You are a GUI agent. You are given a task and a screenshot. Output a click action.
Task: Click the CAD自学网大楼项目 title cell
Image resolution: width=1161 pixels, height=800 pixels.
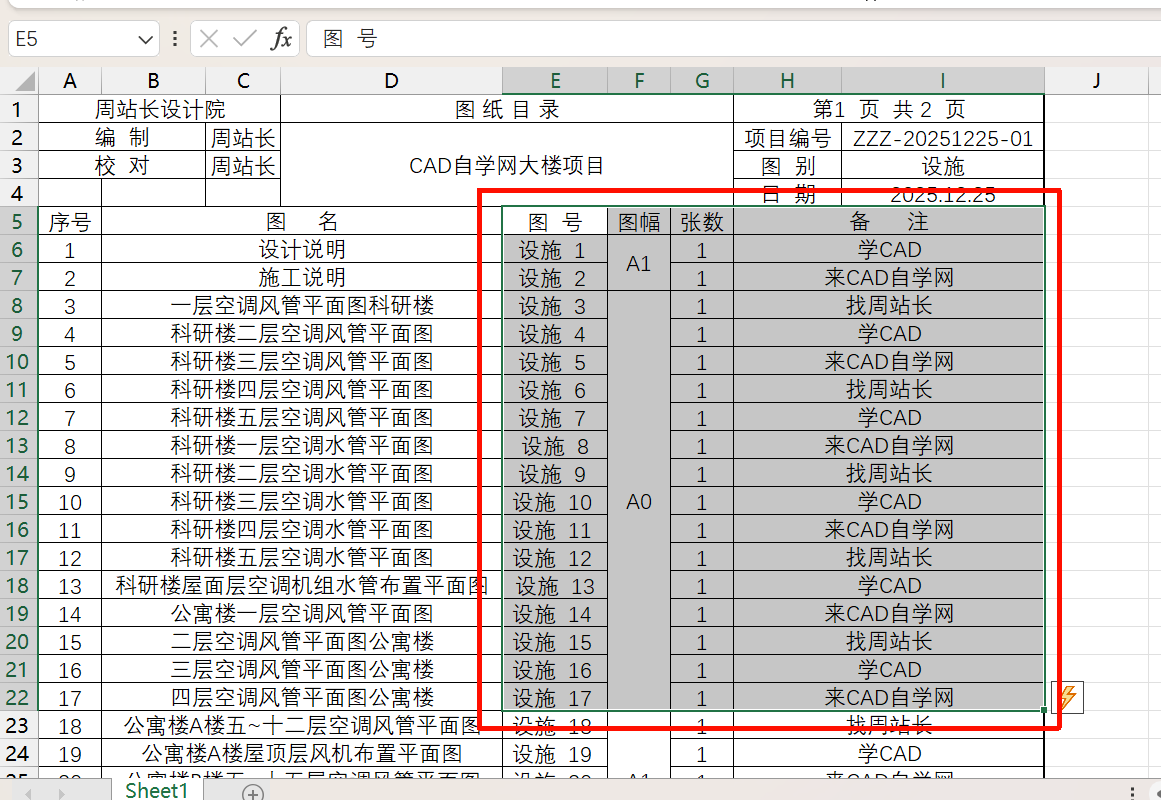point(506,166)
